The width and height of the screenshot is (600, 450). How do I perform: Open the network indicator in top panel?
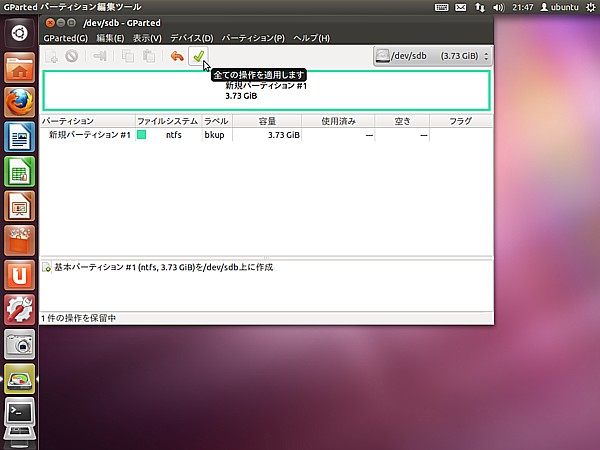[479, 7]
